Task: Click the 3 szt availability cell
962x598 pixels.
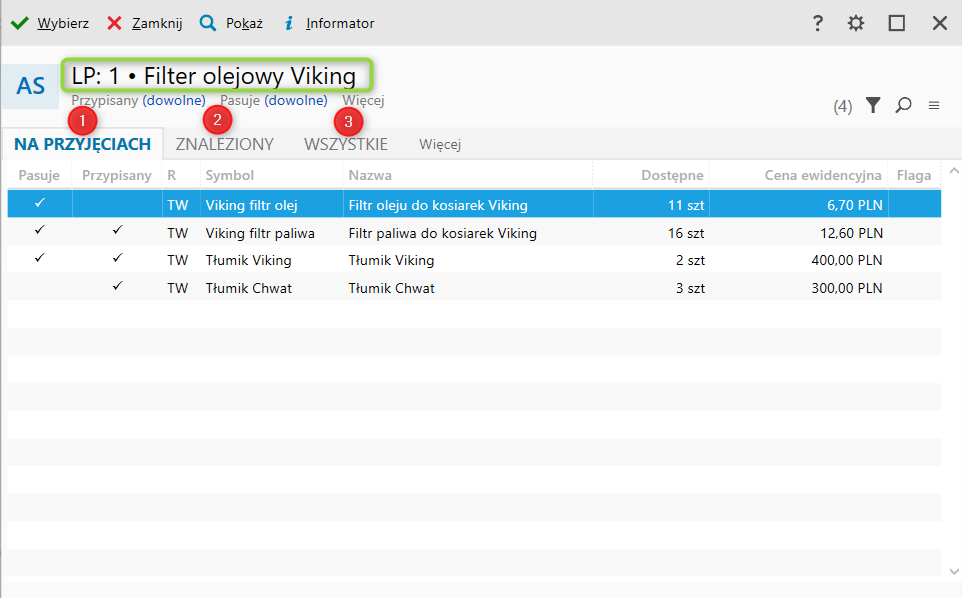Action: click(x=691, y=288)
